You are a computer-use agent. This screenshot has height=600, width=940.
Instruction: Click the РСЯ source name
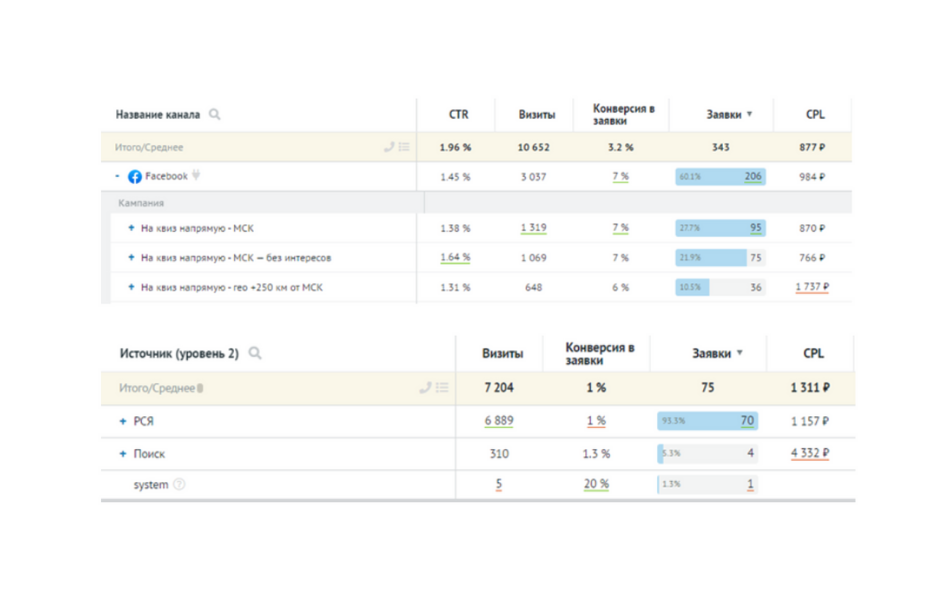pos(143,421)
